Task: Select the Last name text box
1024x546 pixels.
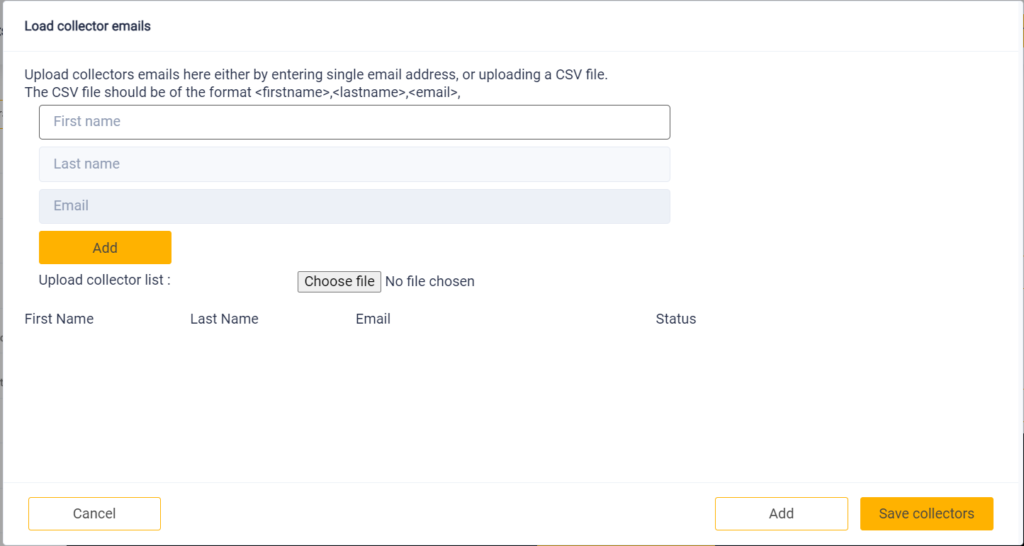Action: [355, 164]
